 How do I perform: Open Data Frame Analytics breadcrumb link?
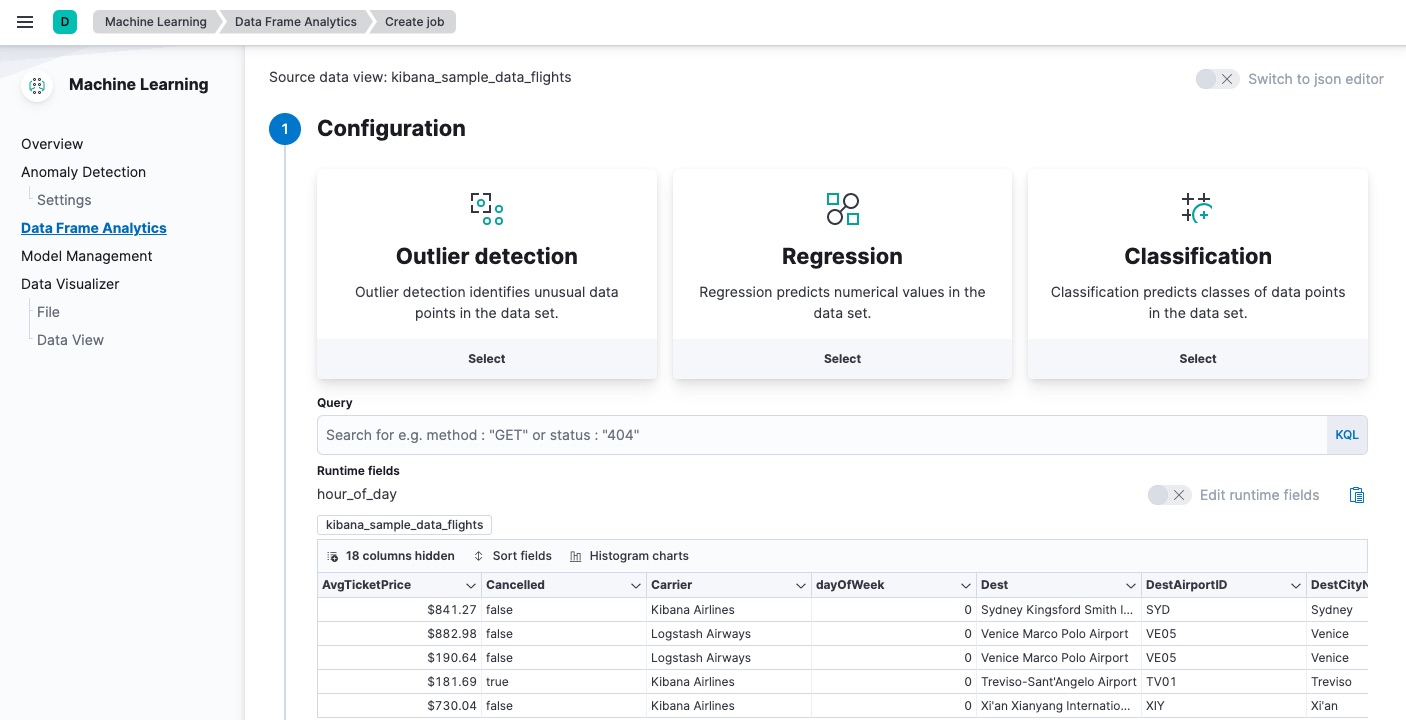[x=294, y=21]
